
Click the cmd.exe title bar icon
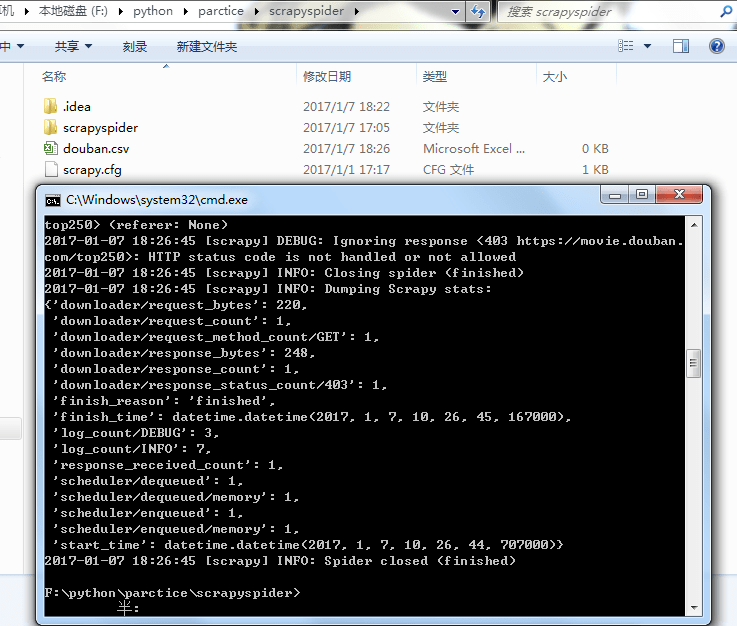53,199
